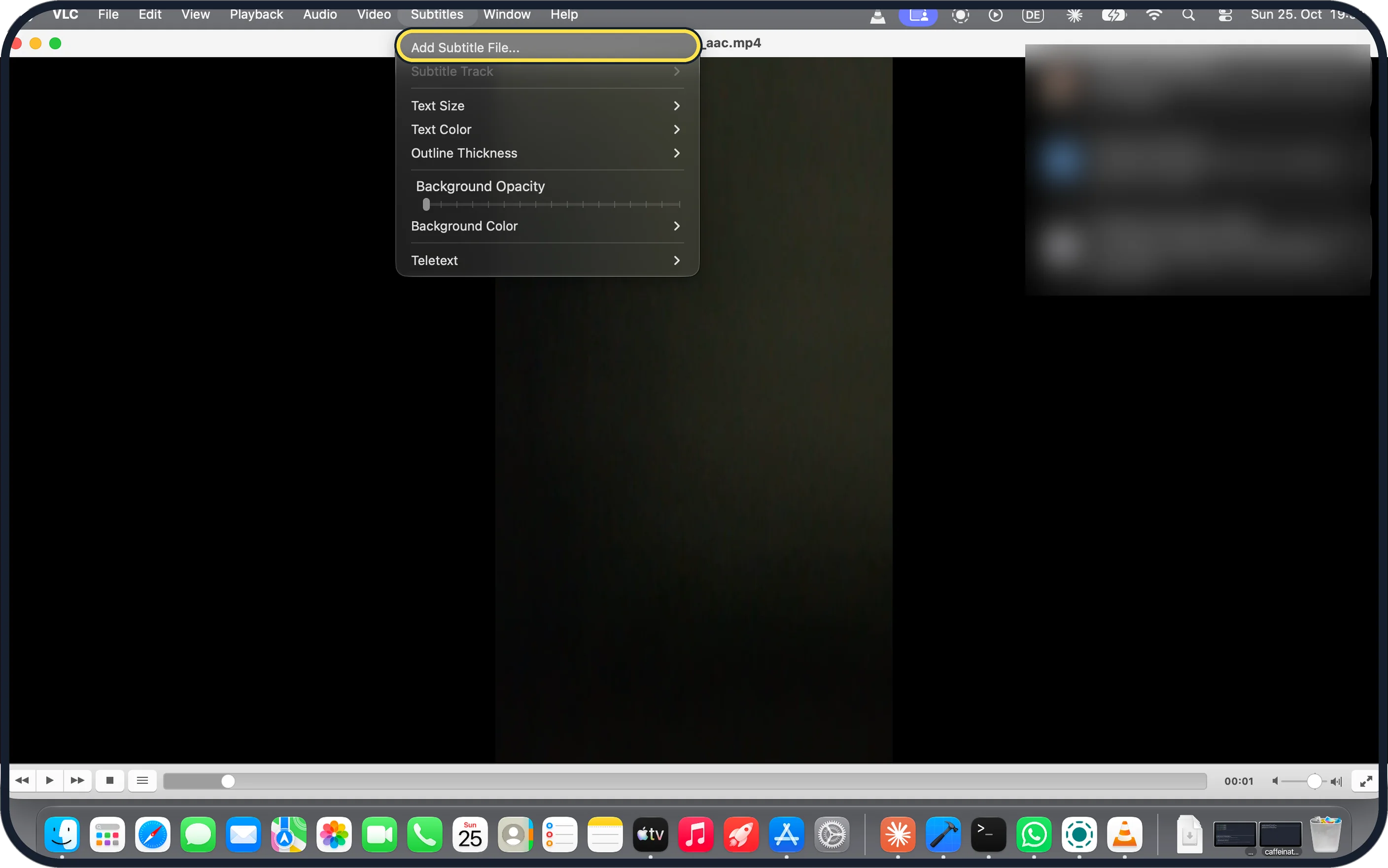Set the Background Opacity slider handle
1388x868 pixels.
click(x=426, y=204)
